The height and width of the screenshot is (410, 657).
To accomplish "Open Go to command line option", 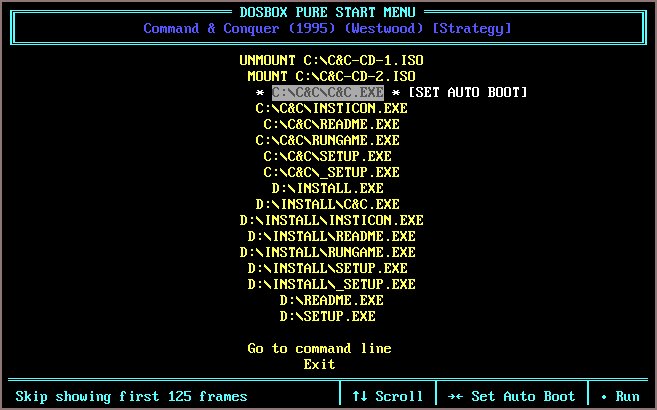I will (319, 348).
